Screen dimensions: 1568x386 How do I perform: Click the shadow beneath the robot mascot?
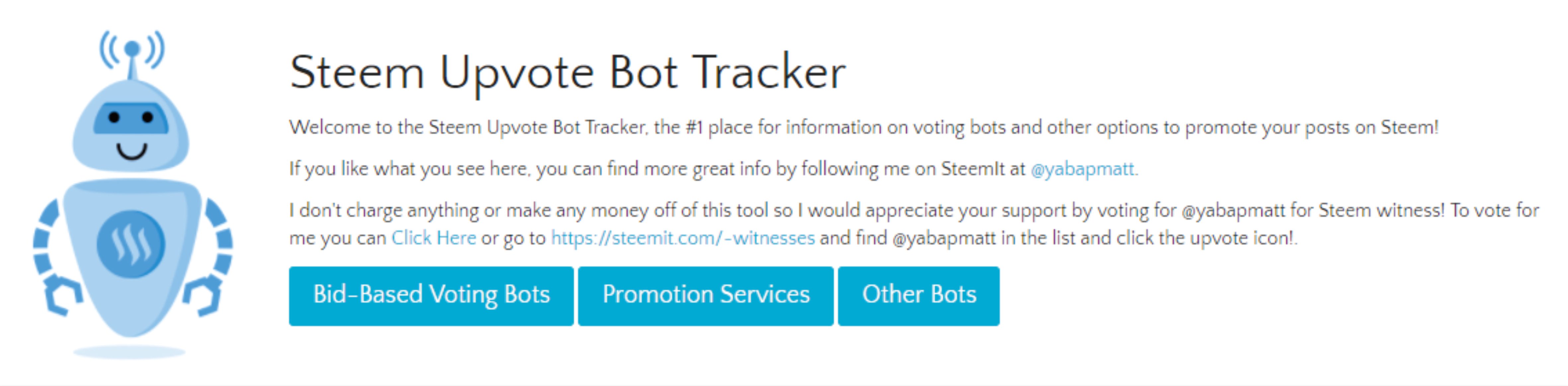tap(130, 352)
